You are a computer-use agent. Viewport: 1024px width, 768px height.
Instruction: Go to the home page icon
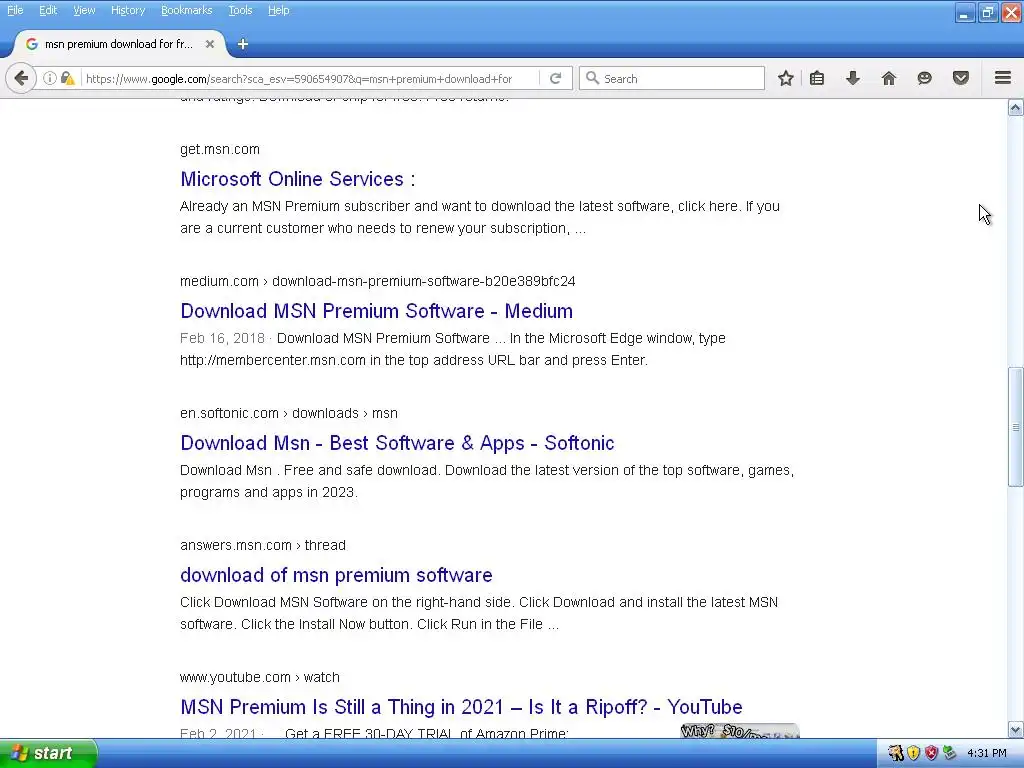888,78
